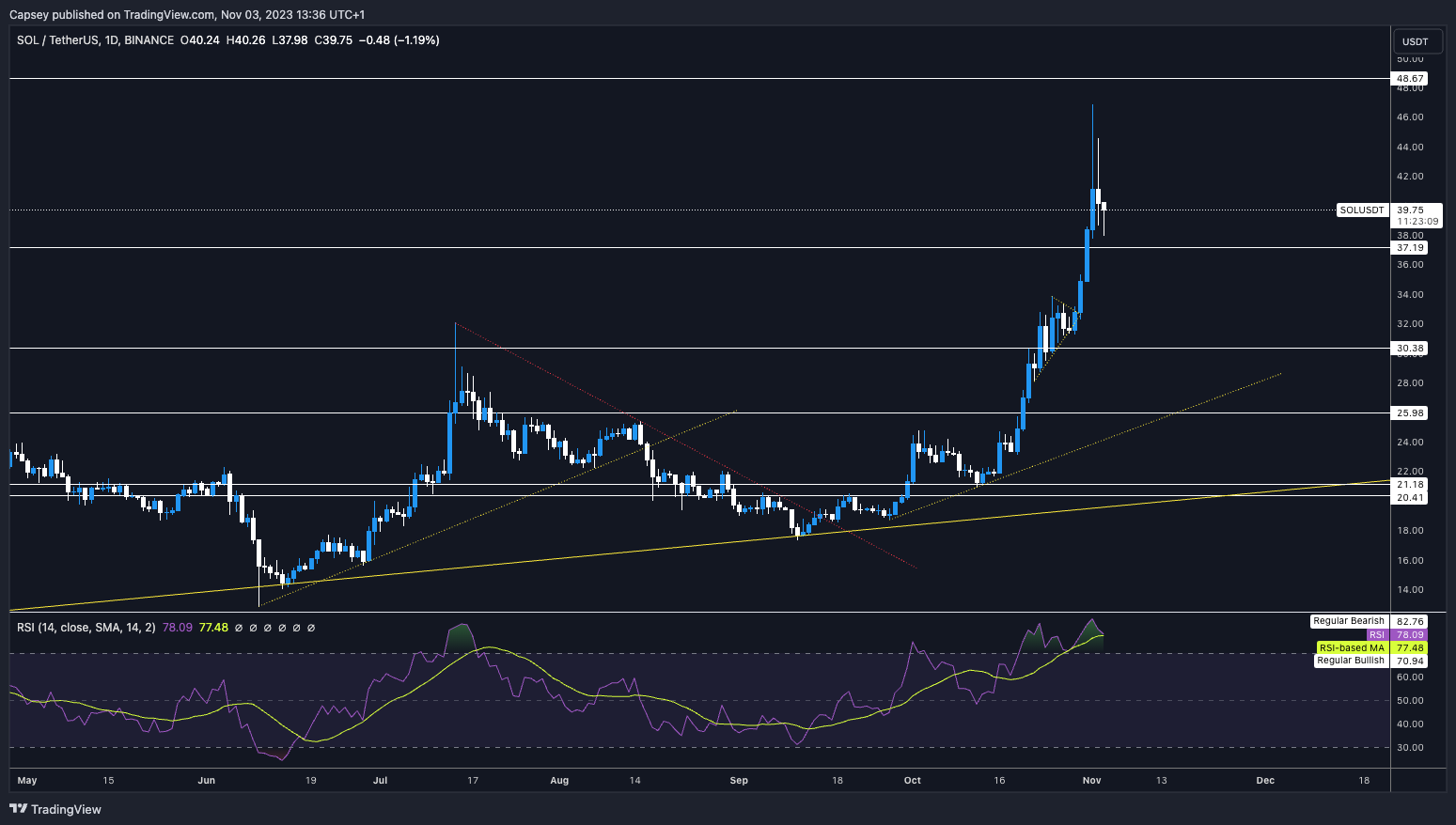1456x825 pixels.
Task: Click the 14.00 price axis tick
Action: 1410,590
